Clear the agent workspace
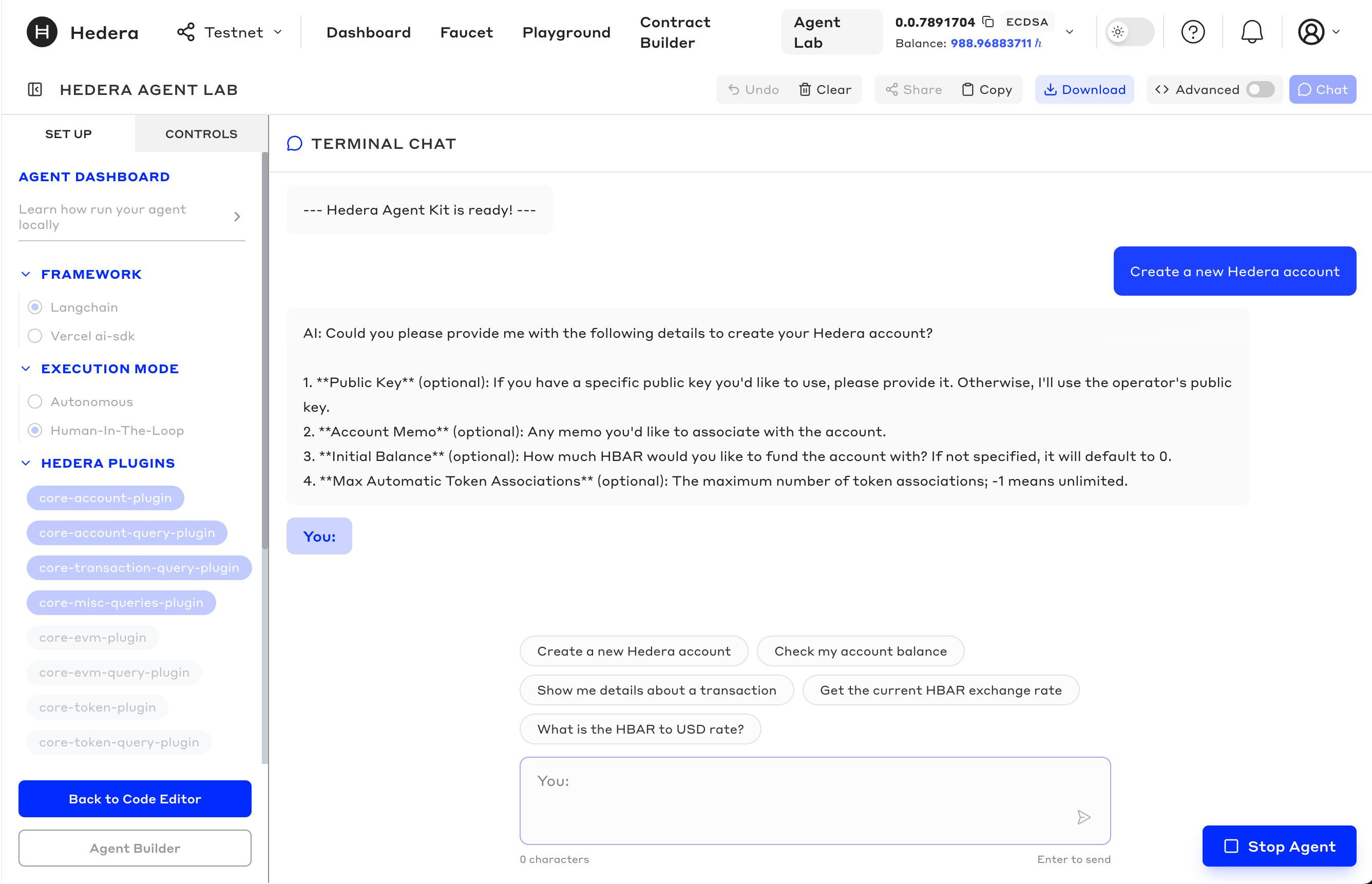 [x=825, y=89]
